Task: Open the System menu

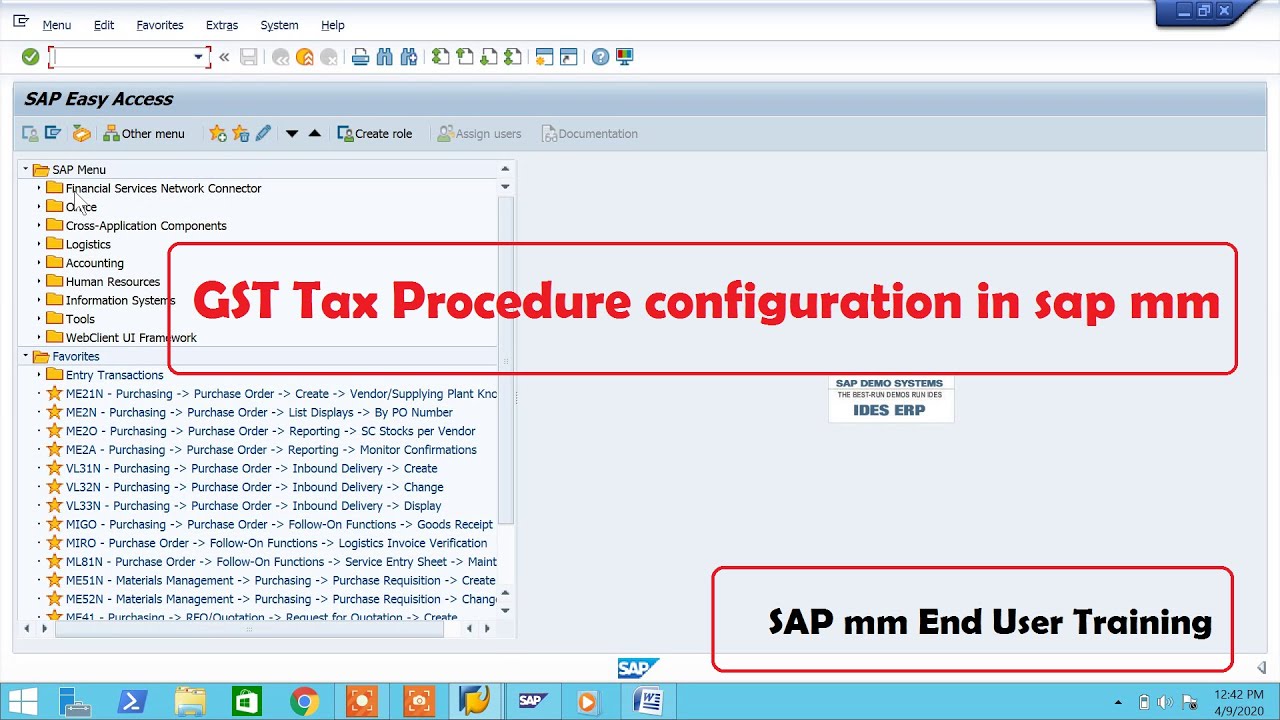Action: (x=279, y=25)
